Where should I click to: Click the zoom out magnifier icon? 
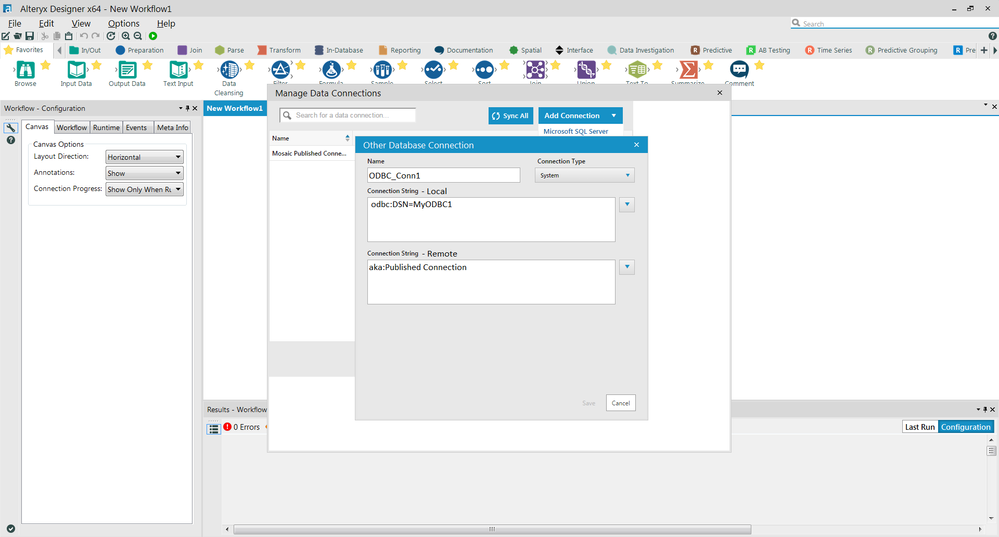(138, 36)
